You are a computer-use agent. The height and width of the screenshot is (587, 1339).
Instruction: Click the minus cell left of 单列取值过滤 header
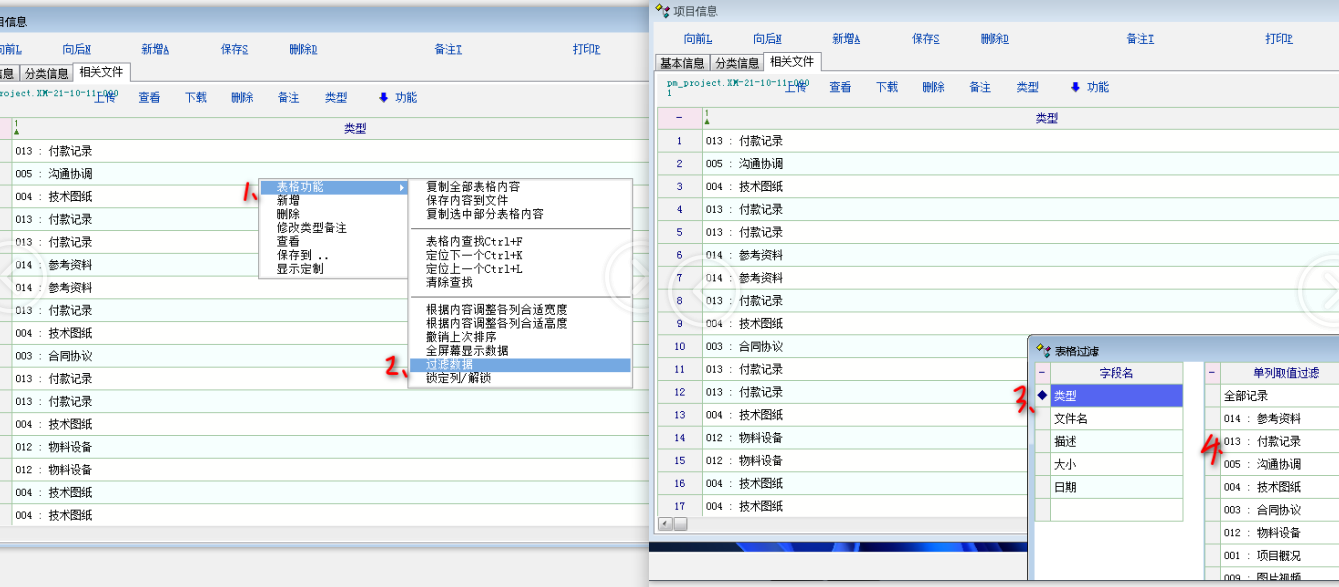1212,373
